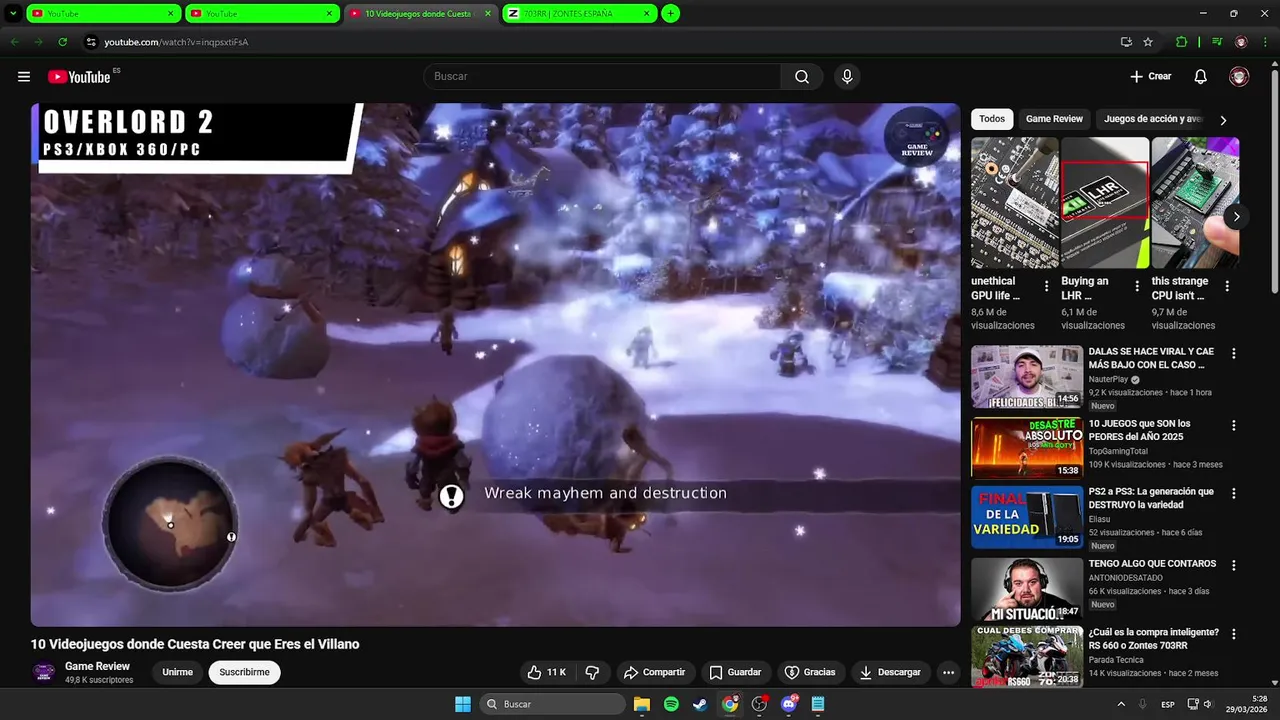Open the YouTube account avatar menu
This screenshot has width=1280, height=720.
pyautogui.click(x=1239, y=77)
